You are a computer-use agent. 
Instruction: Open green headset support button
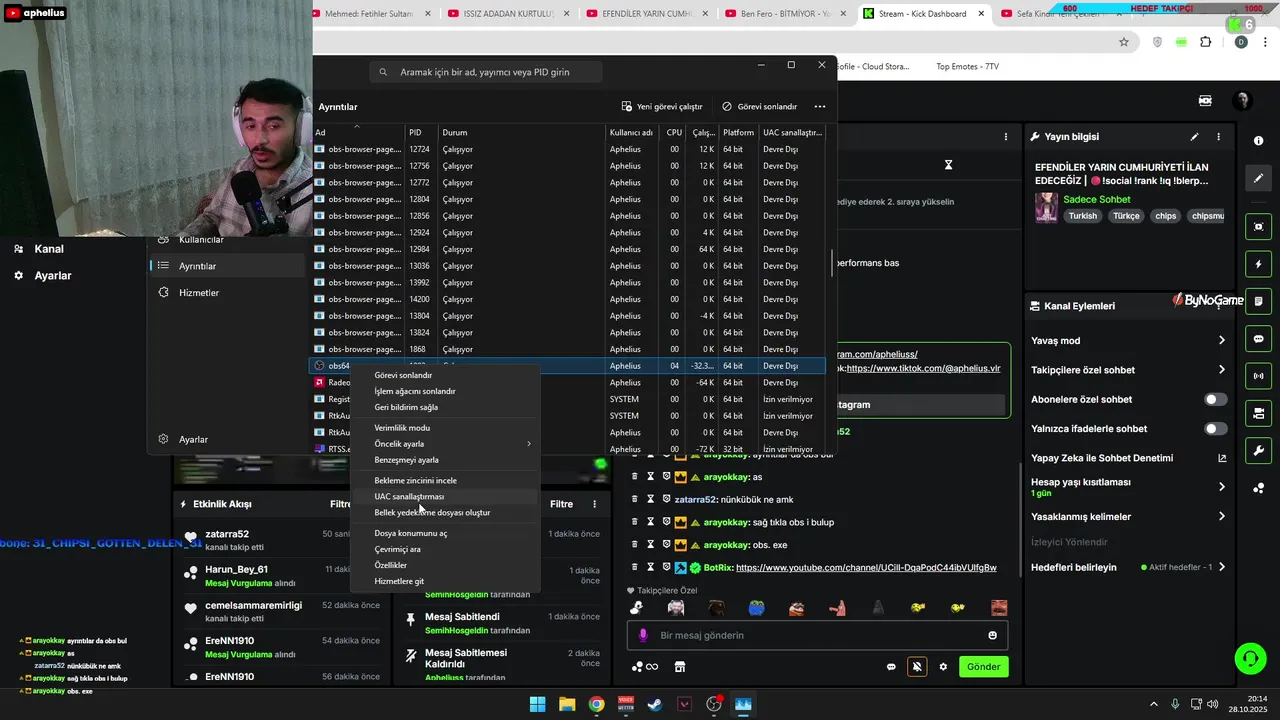tap(1250, 658)
